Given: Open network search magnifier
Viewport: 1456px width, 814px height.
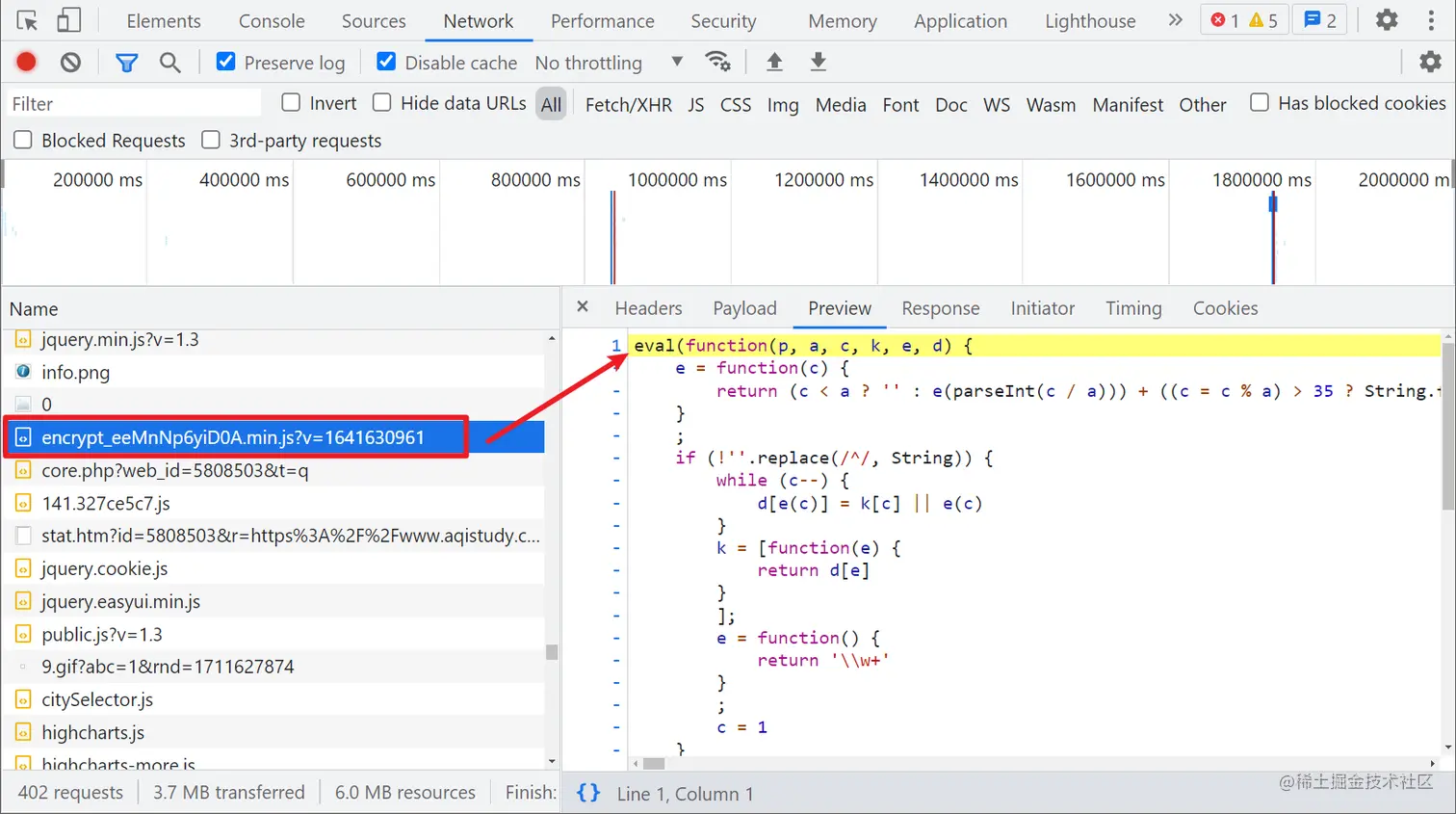Looking at the screenshot, I should pos(170,63).
